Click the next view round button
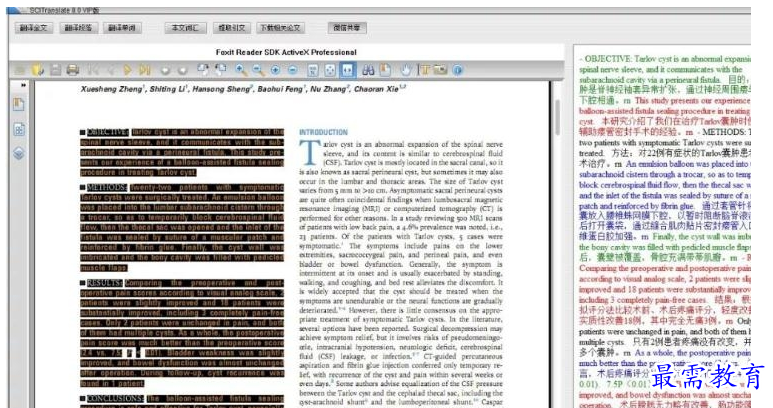773x408 pixels. coord(182,70)
